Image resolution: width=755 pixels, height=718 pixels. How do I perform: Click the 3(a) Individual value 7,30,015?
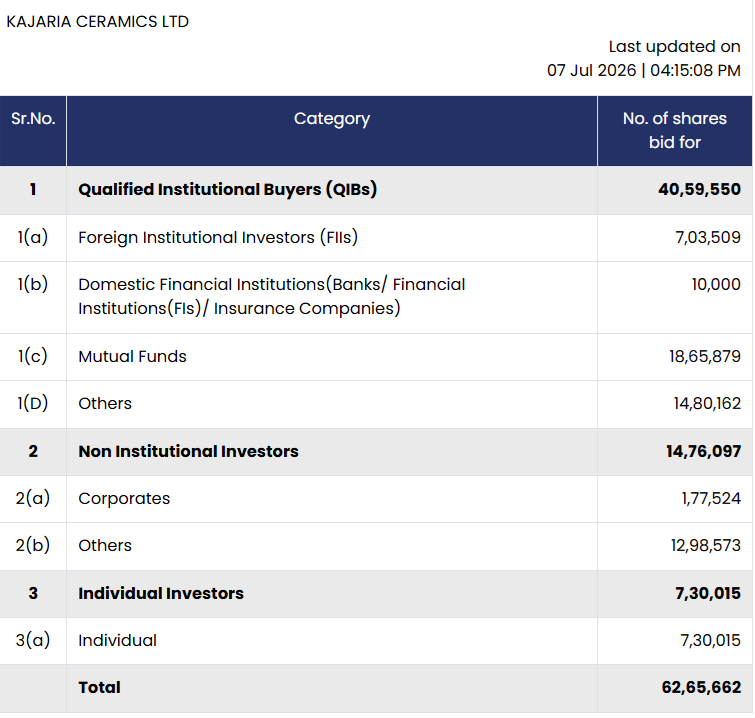pyautogui.click(x=710, y=640)
